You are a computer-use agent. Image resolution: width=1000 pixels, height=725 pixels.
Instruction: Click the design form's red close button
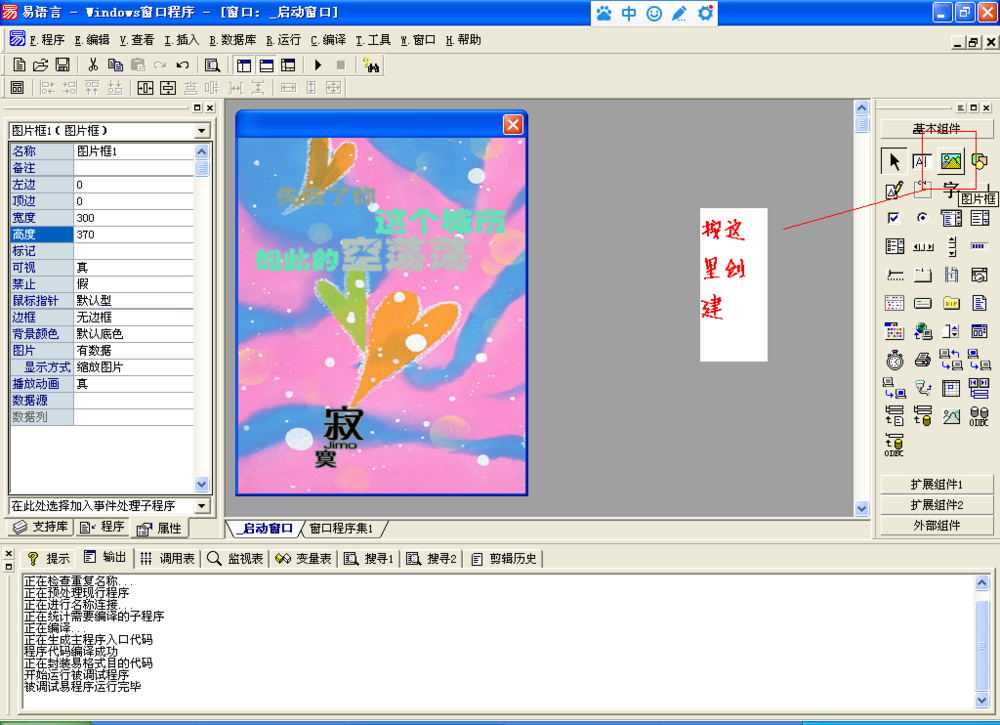coord(513,124)
